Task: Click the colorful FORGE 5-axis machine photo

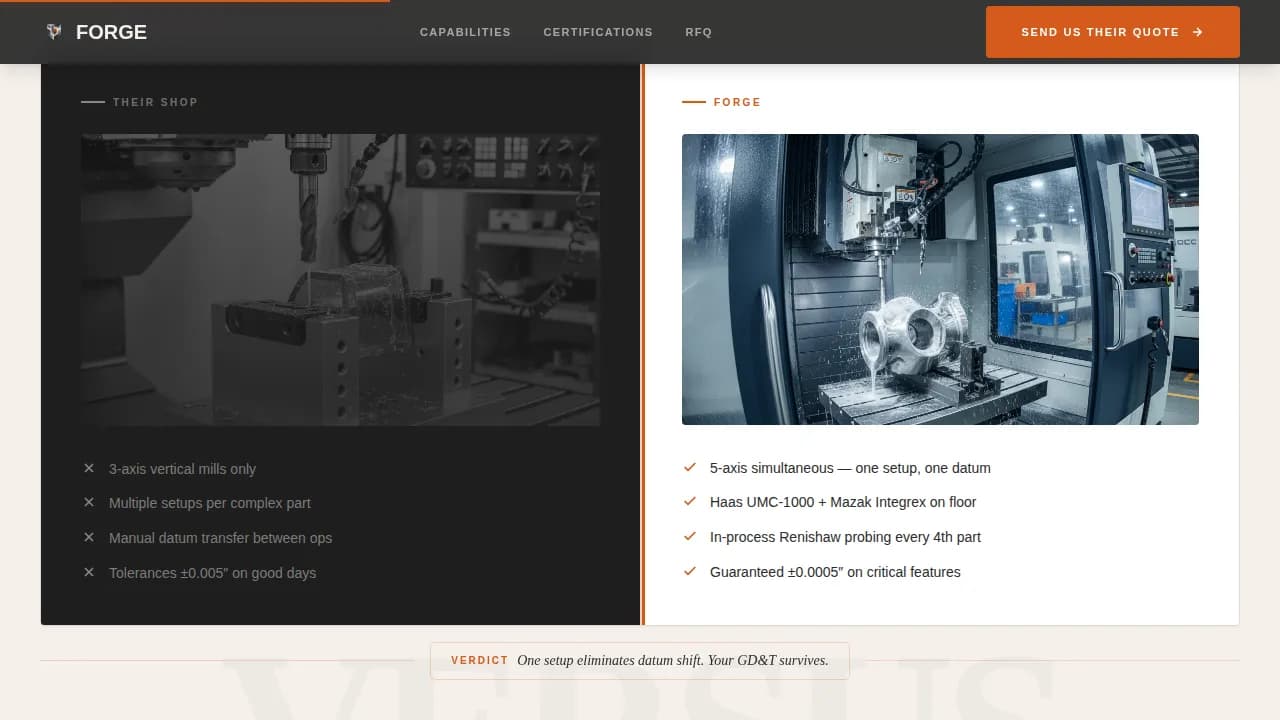Action: pos(940,280)
